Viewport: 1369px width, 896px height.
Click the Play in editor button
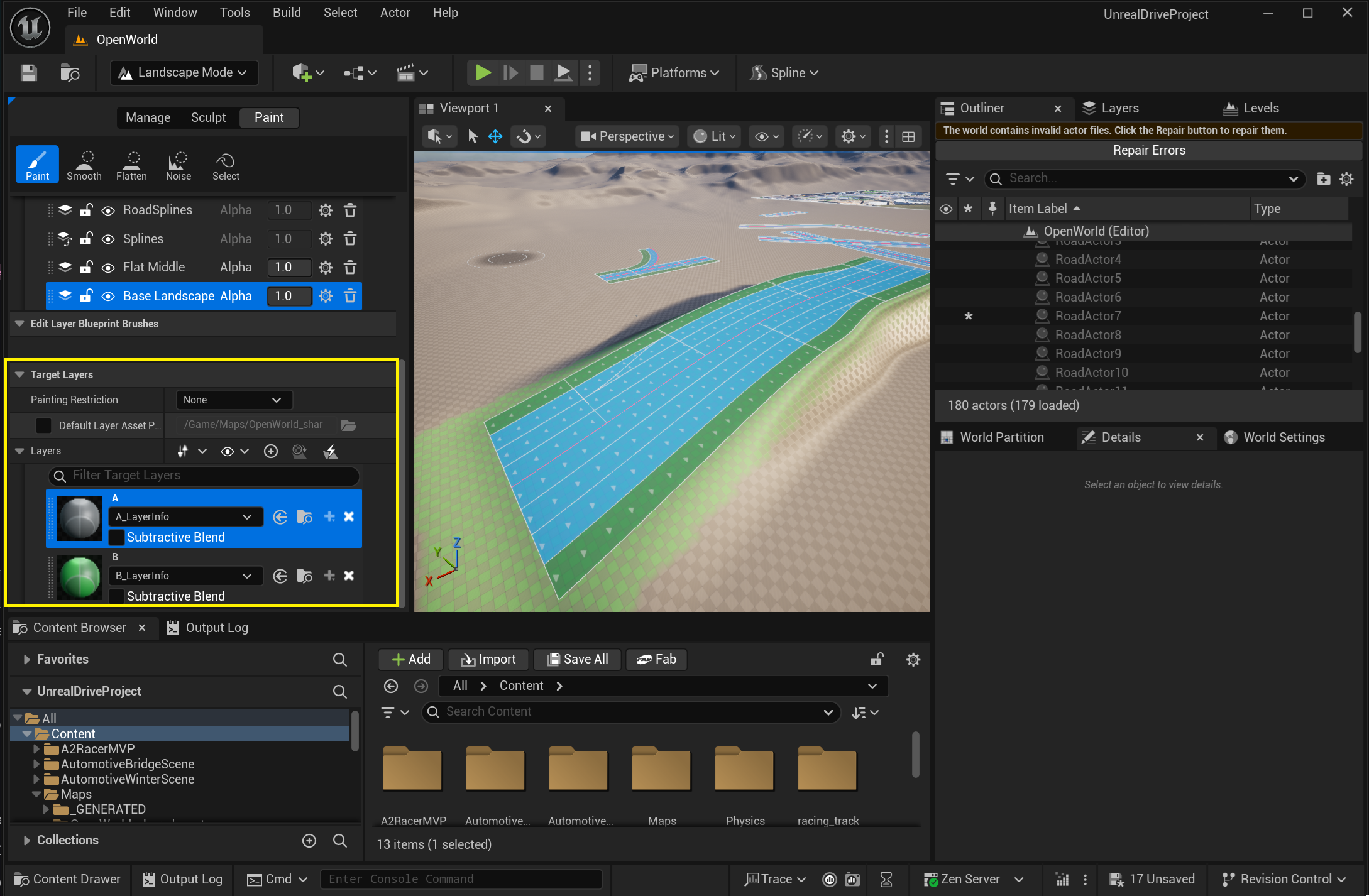[x=483, y=73]
